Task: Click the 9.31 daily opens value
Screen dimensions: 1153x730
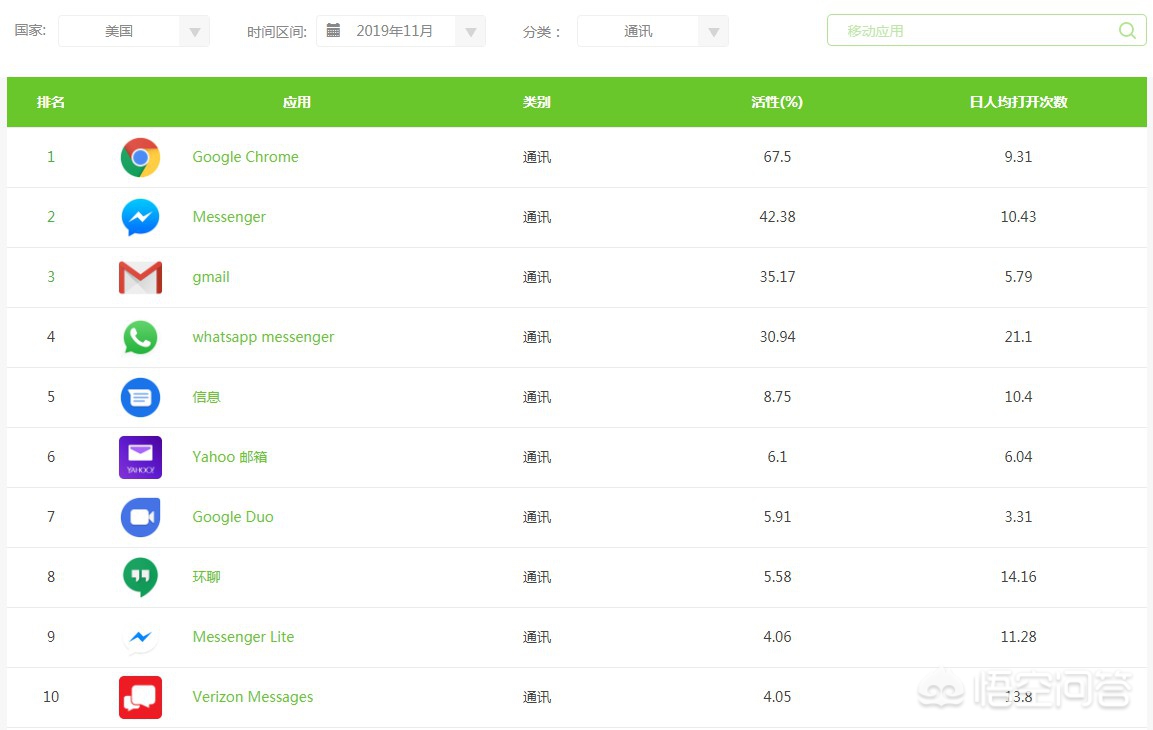Action: point(1018,157)
